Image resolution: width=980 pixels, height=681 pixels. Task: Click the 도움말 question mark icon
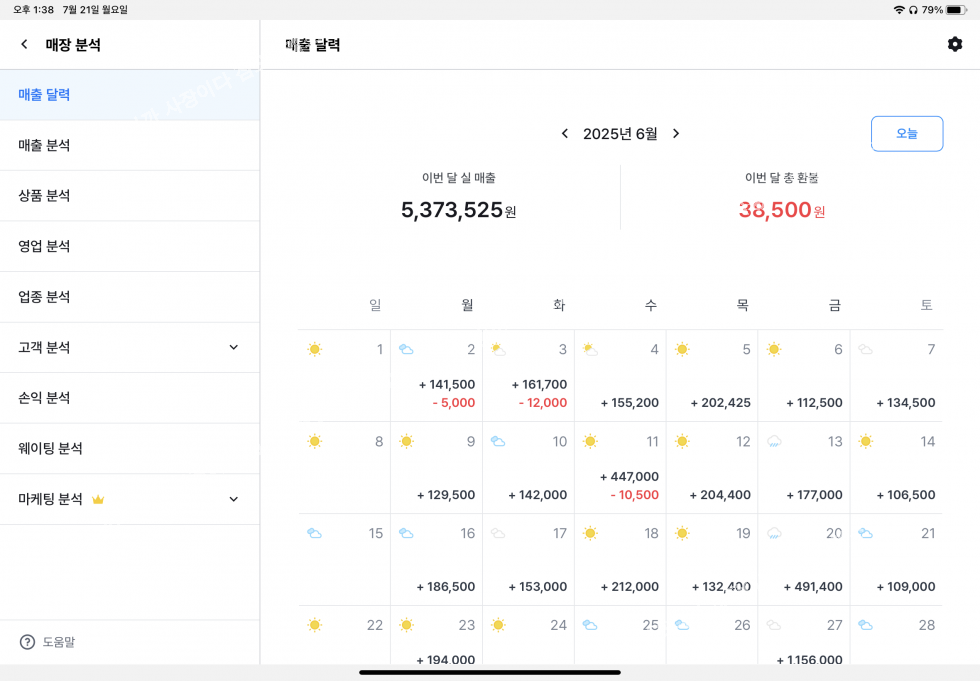pos(28,642)
